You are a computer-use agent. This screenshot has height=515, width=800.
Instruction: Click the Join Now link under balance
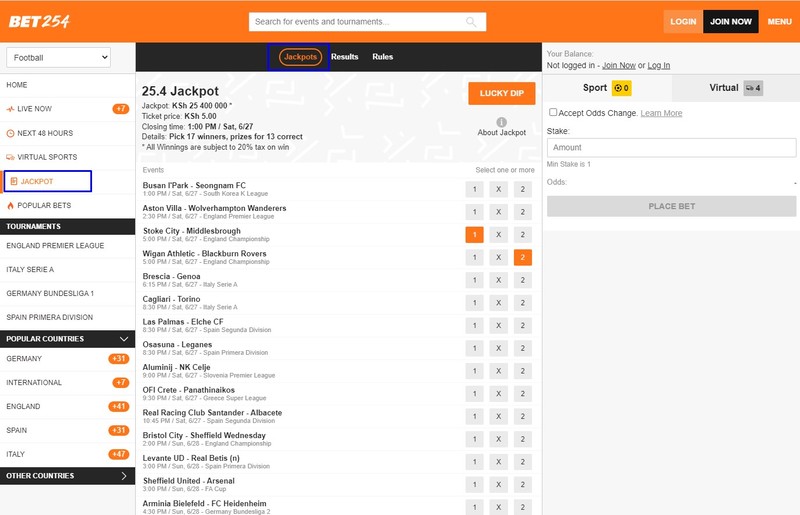619,65
